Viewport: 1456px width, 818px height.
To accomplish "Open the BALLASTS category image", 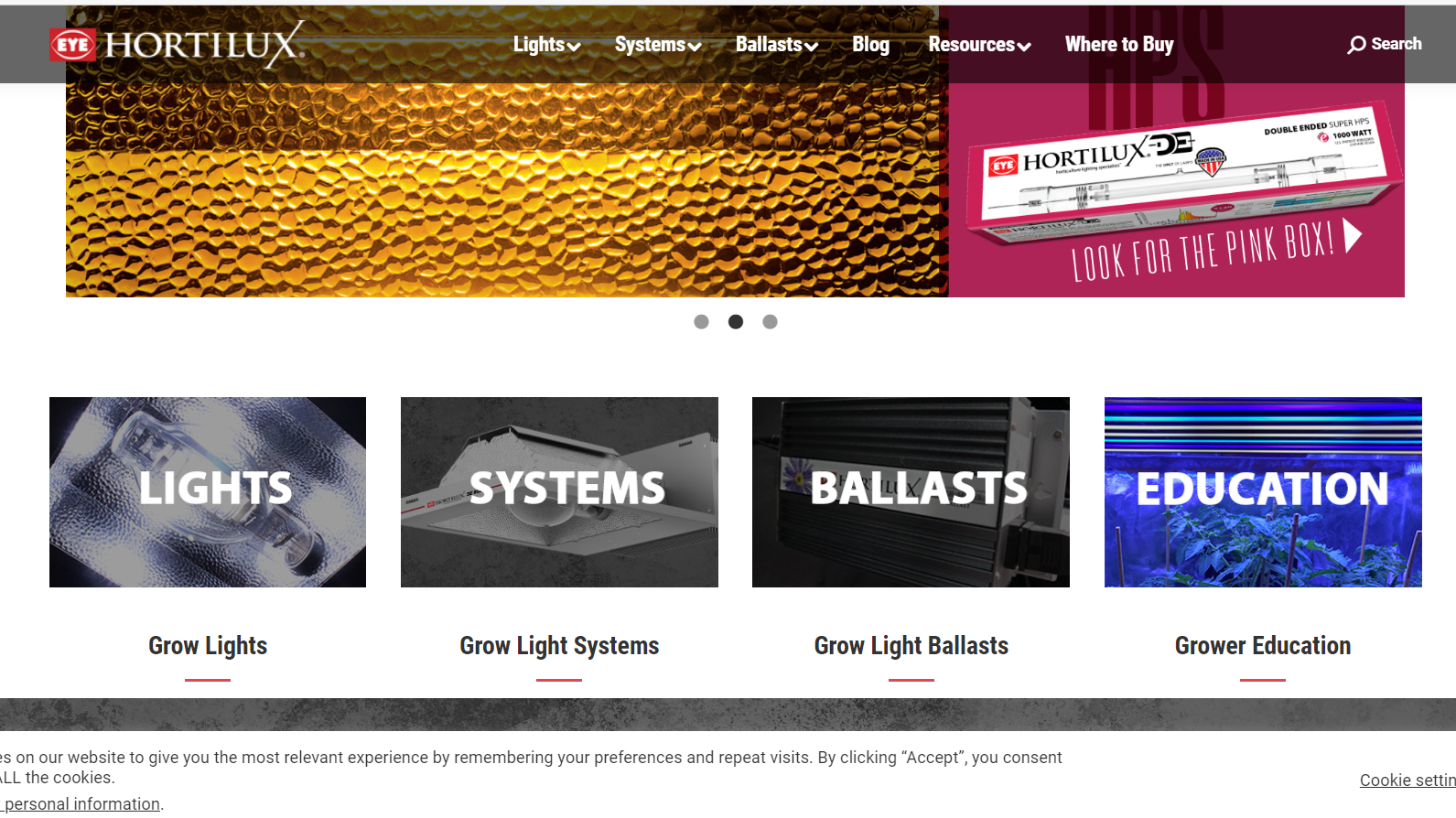I will [x=911, y=492].
